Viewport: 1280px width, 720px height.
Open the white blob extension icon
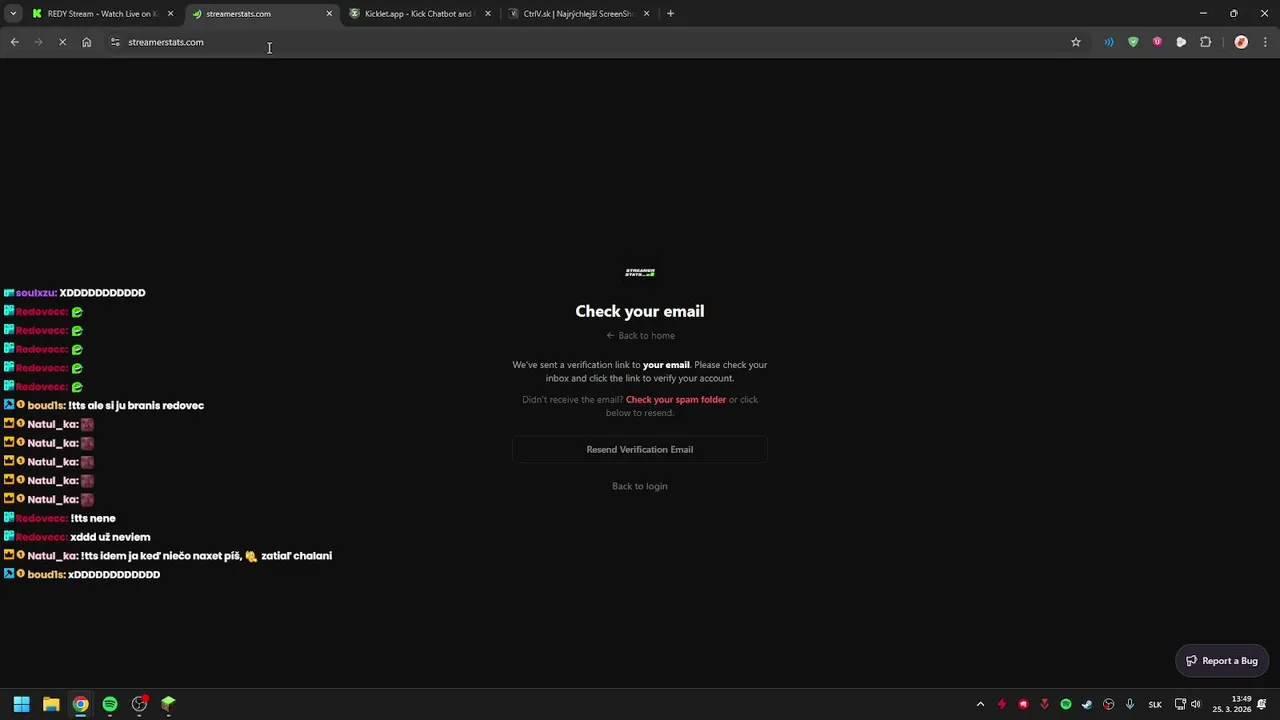click(x=1181, y=42)
